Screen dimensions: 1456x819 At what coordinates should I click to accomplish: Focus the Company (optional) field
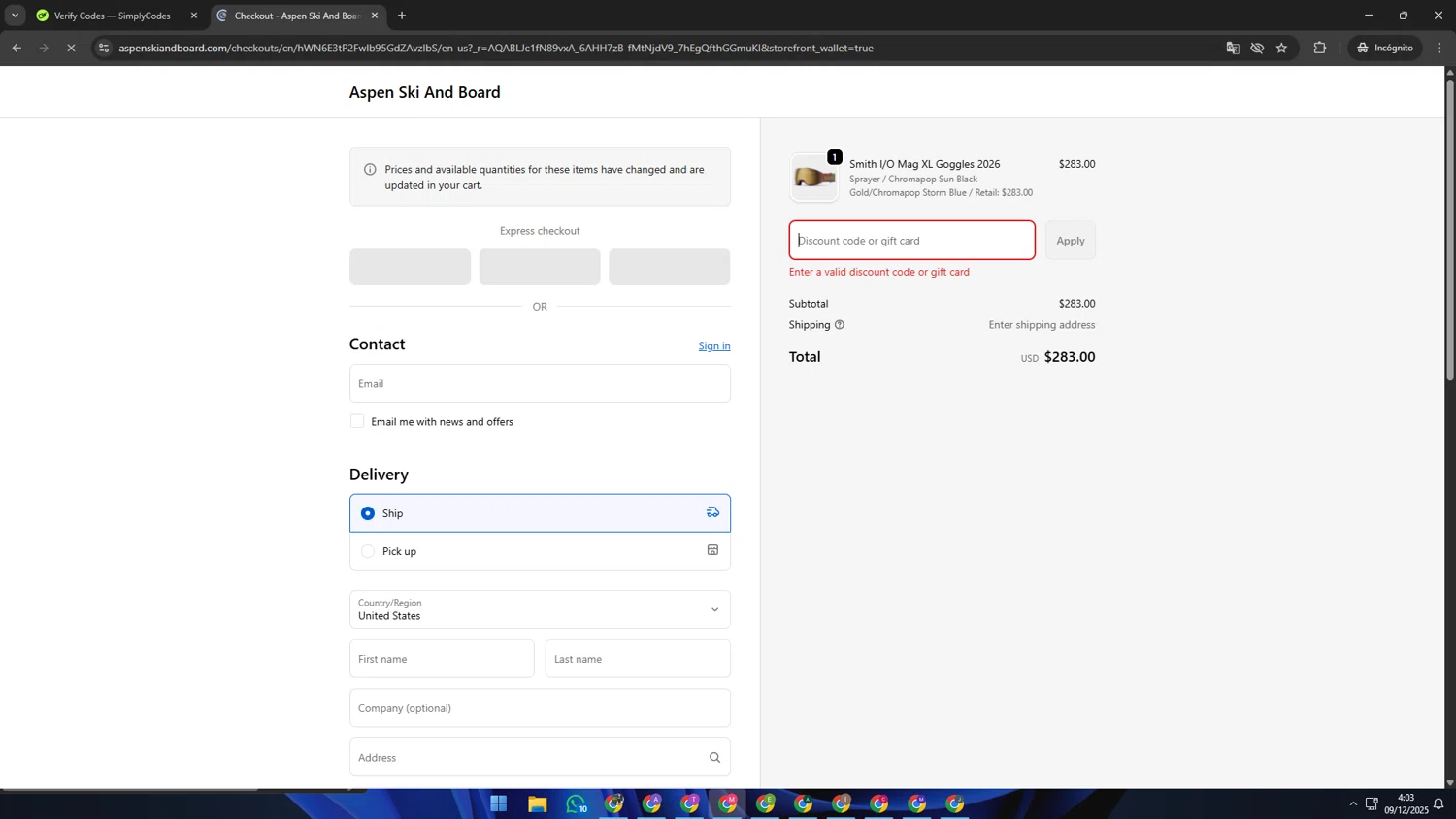[x=540, y=708]
